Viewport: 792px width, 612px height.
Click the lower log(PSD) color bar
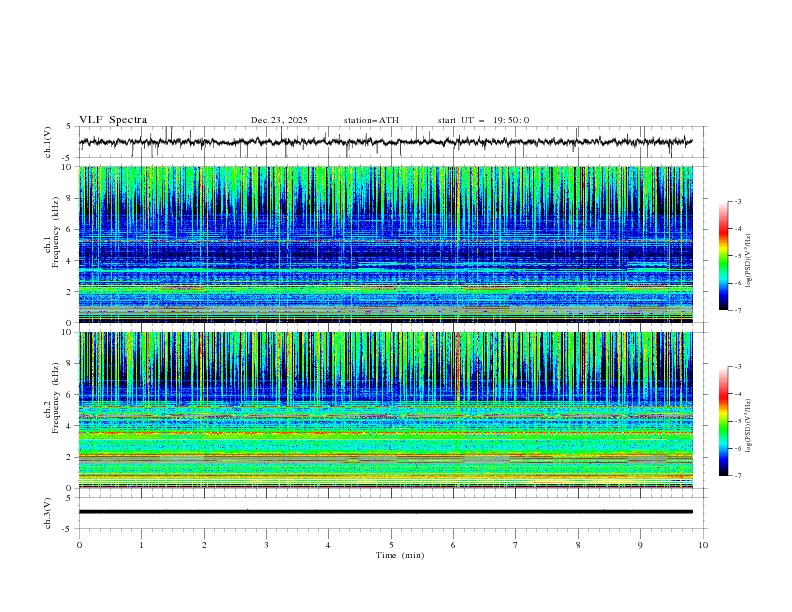[723, 421]
